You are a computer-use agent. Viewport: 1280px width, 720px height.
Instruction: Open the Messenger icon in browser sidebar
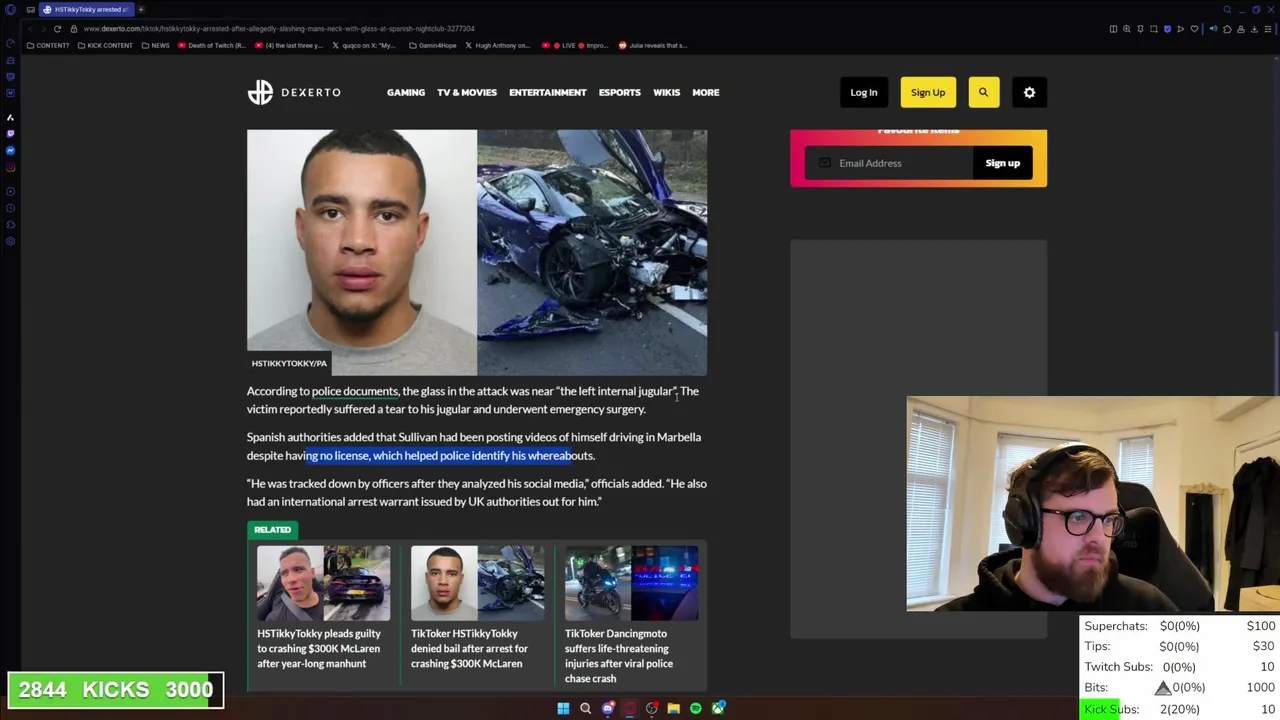click(10, 150)
